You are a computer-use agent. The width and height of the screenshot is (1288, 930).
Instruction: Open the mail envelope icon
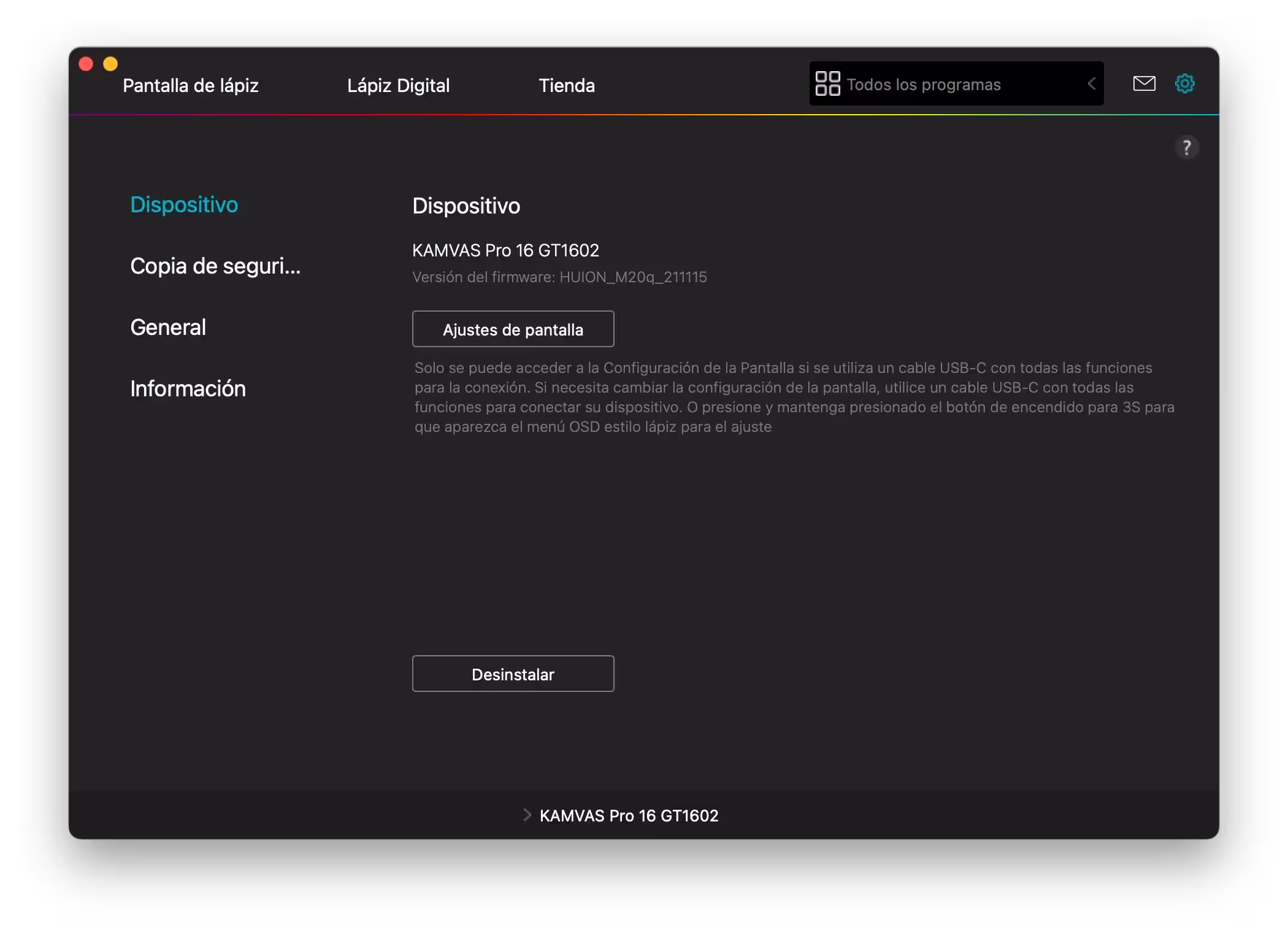pos(1144,83)
